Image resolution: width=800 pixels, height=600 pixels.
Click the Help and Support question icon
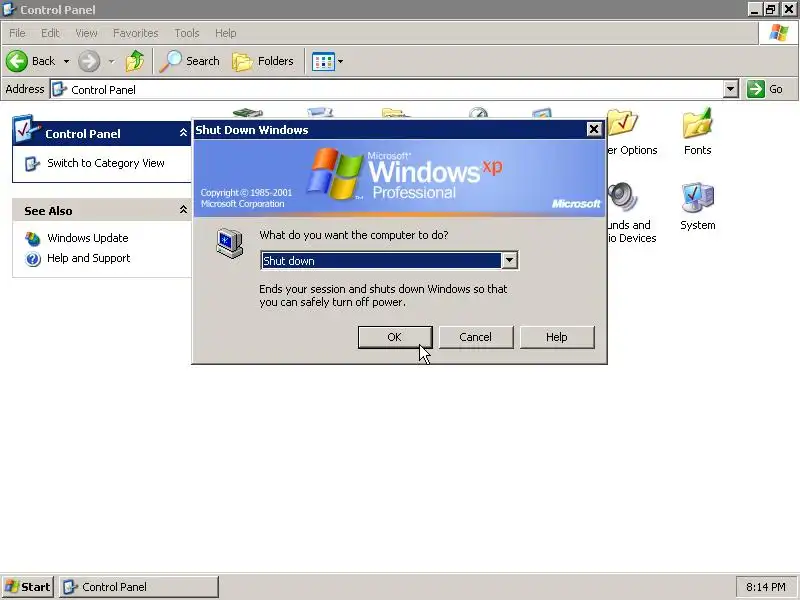[33, 259]
